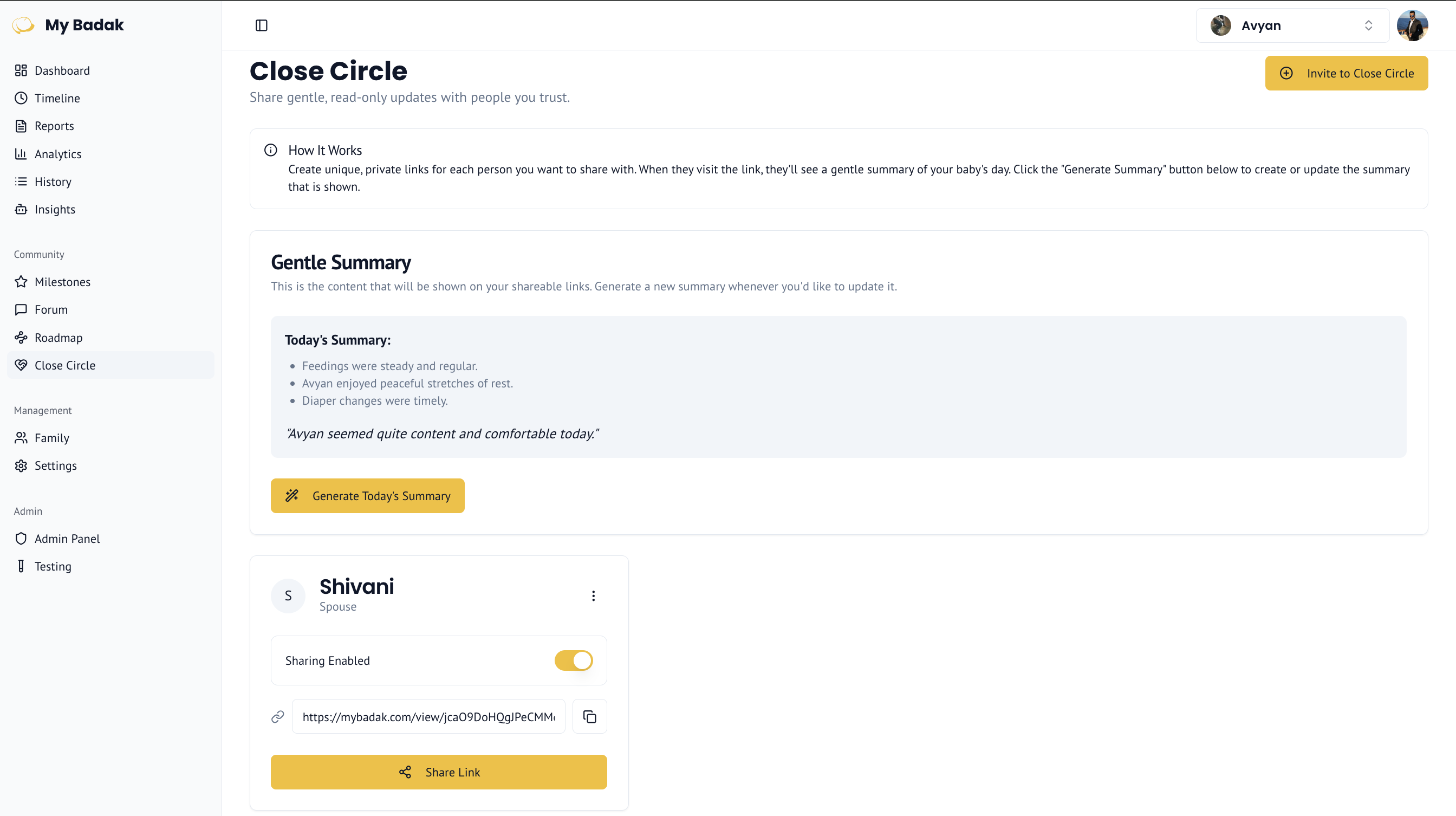Open Insights from the sidebar
Image resolution: width=1456 pixels, height=816 pixels.
coord(55,209)
